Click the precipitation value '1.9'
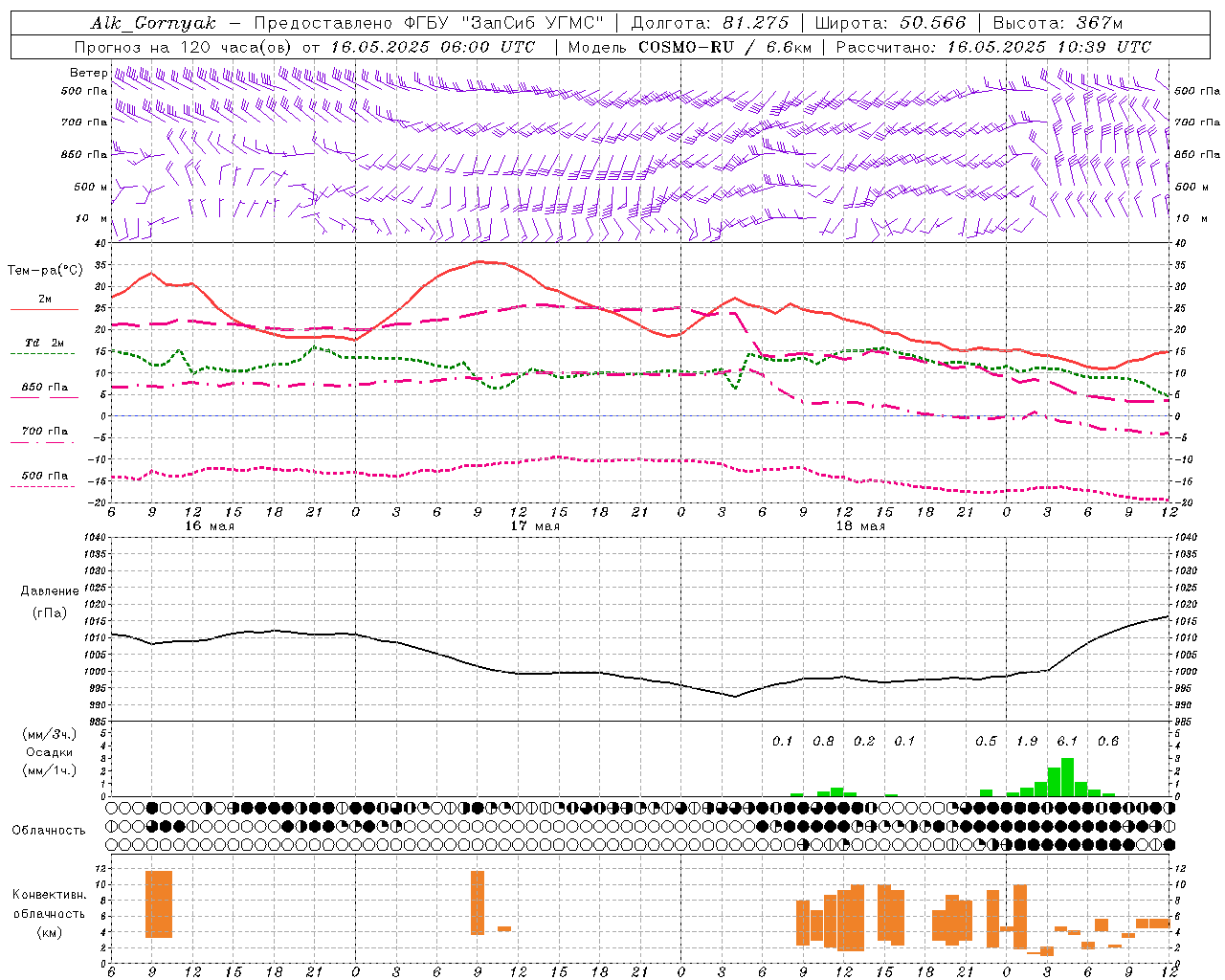Screen dimensions: 1225x980 pyautogui.click(x=1027, y=741)
